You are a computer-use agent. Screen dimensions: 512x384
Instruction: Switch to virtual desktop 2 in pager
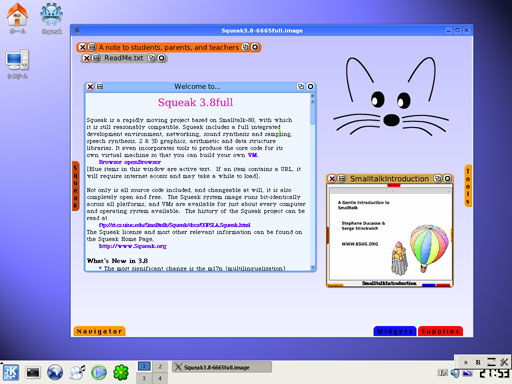coord(160,366)
